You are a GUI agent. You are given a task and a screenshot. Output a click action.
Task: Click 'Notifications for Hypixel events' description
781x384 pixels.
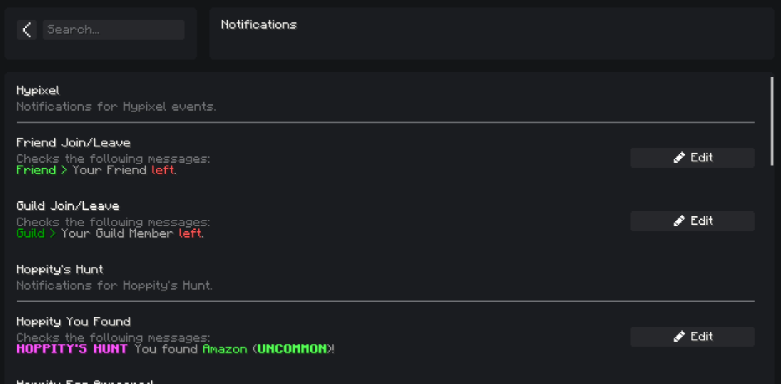click(x=116, y=107)
